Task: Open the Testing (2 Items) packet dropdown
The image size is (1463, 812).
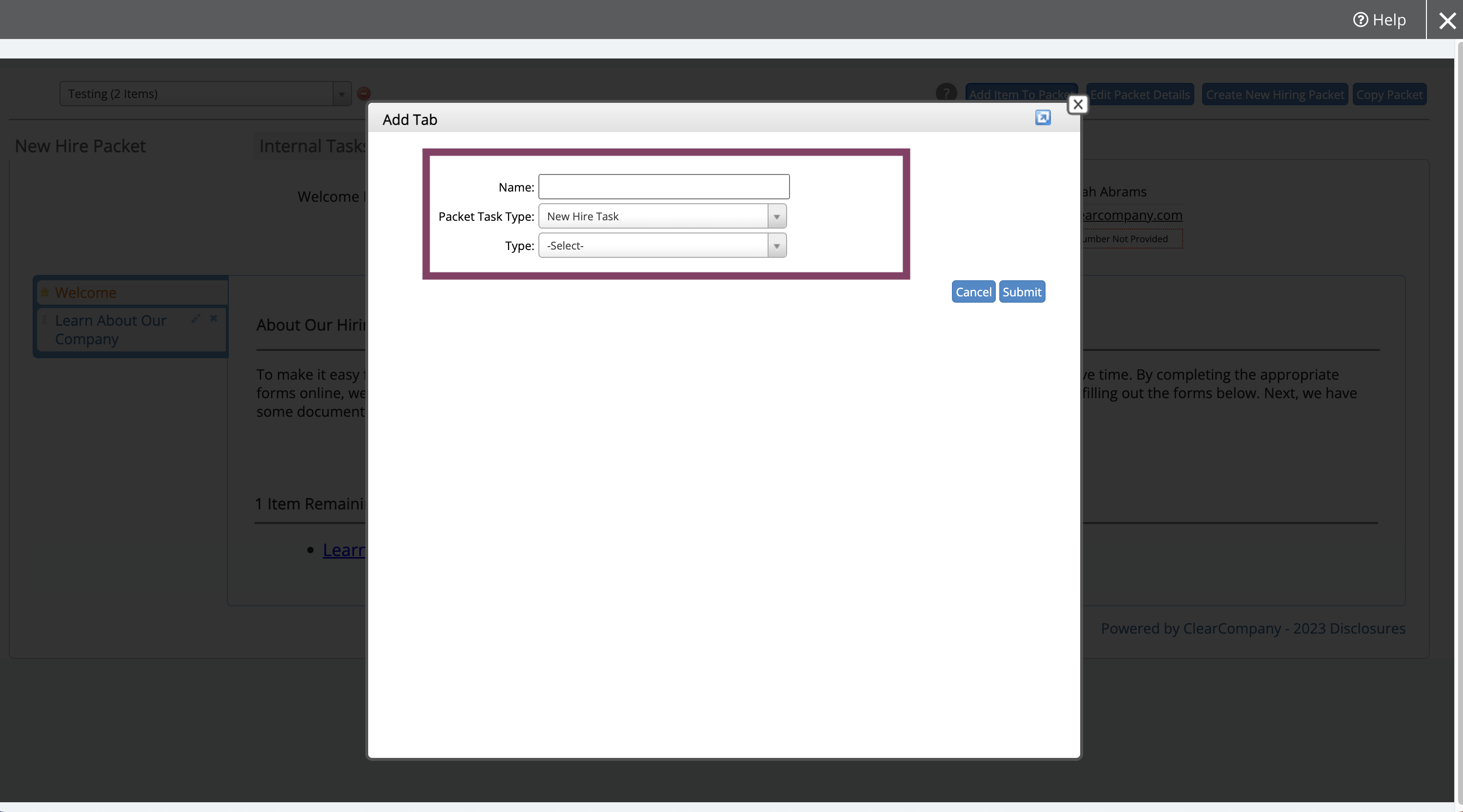Action: pos(205,94)
